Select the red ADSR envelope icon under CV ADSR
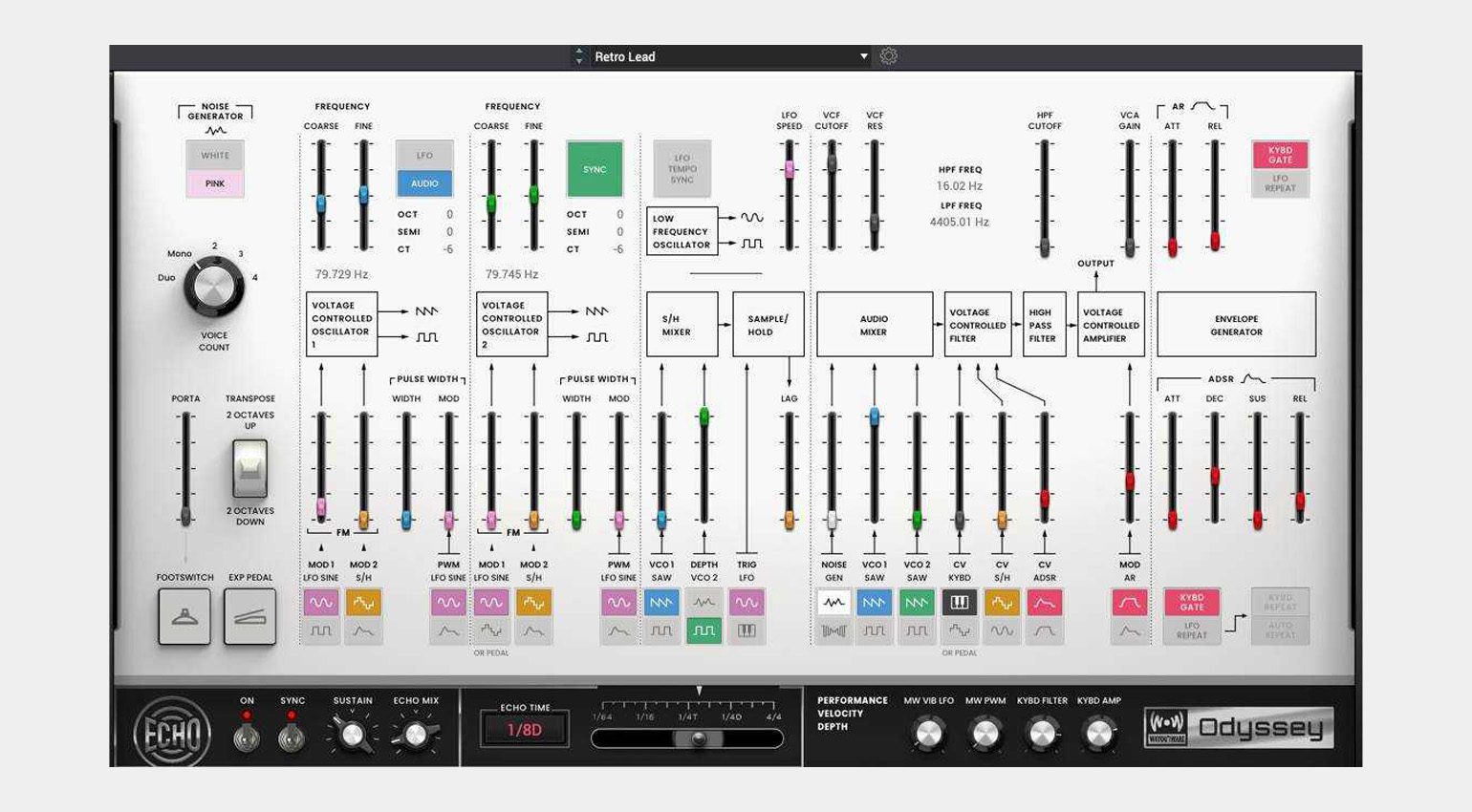 click(1044, 603)
